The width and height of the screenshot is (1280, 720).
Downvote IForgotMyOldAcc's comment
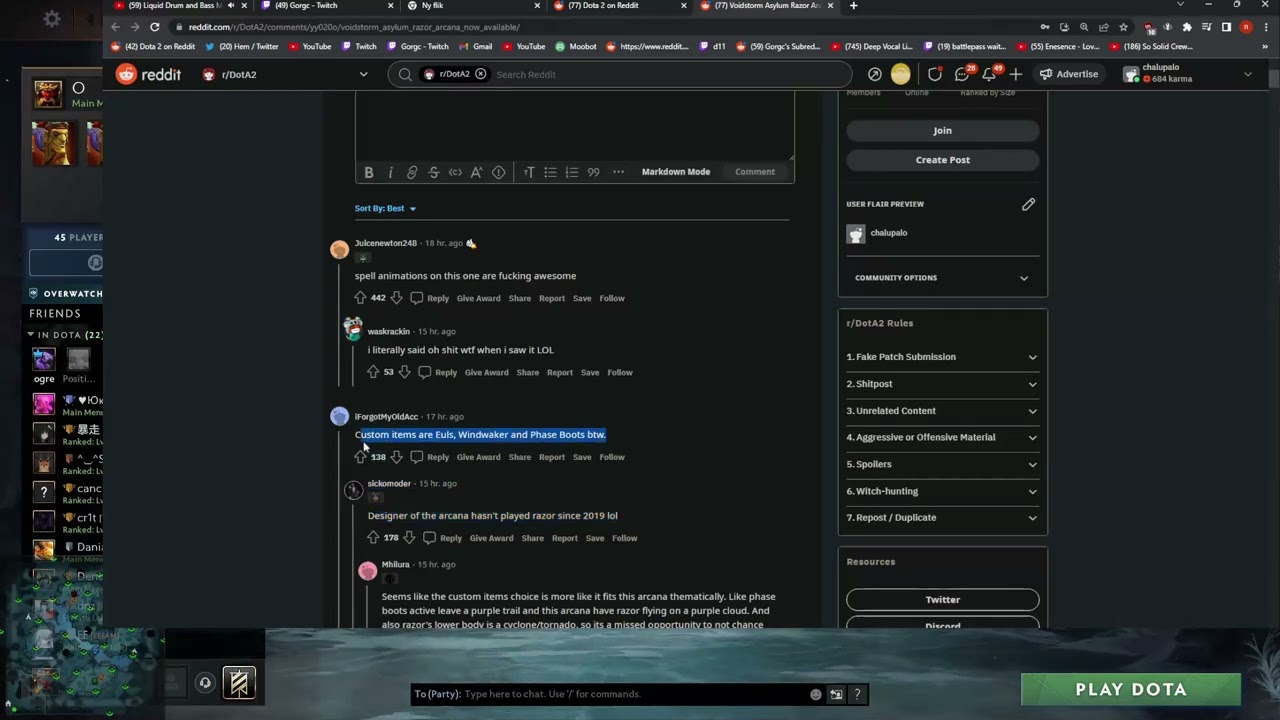tap(396, 457)
